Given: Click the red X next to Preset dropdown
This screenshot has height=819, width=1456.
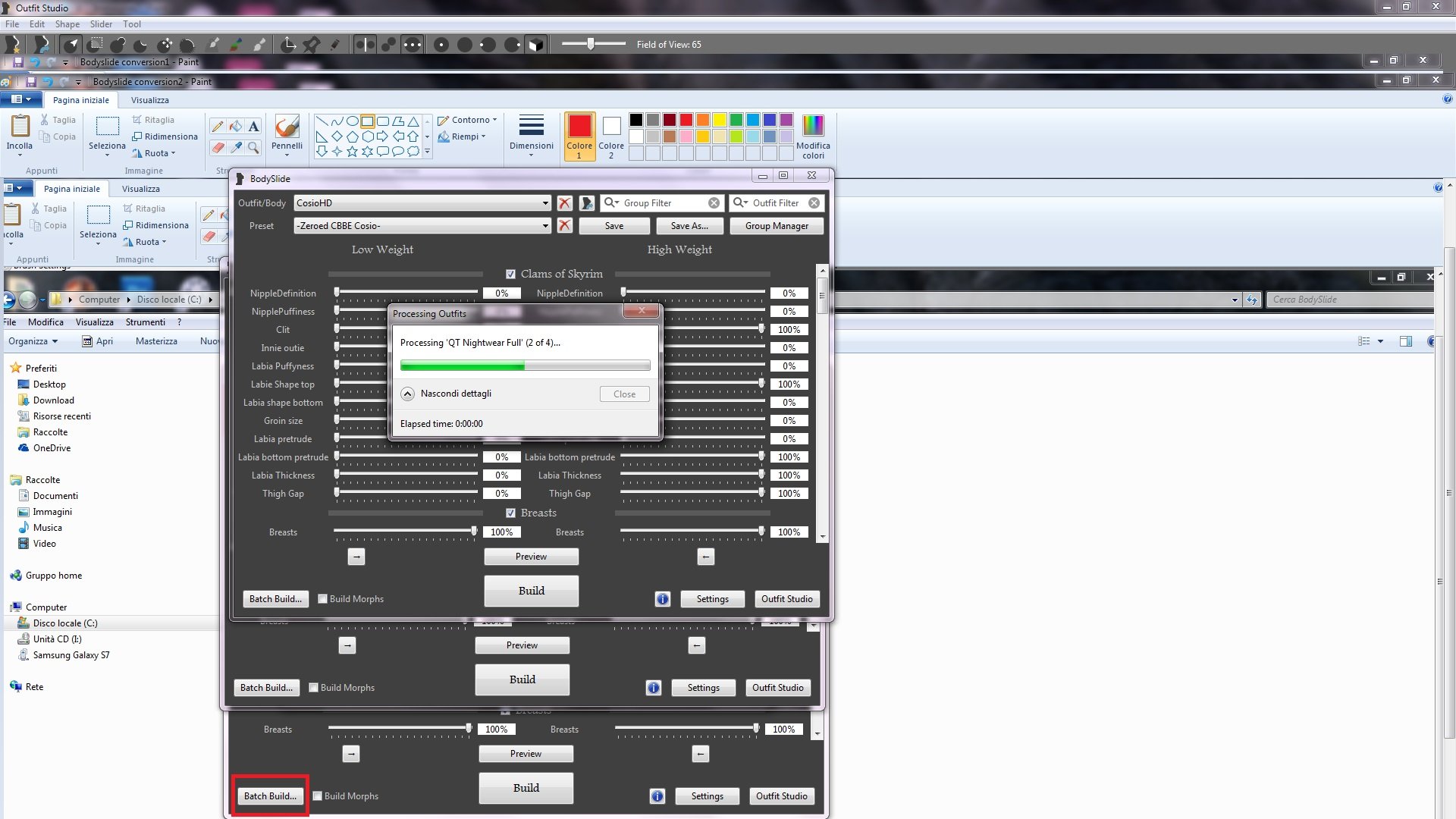Looking at the screenshot, I should click(564, 226).
